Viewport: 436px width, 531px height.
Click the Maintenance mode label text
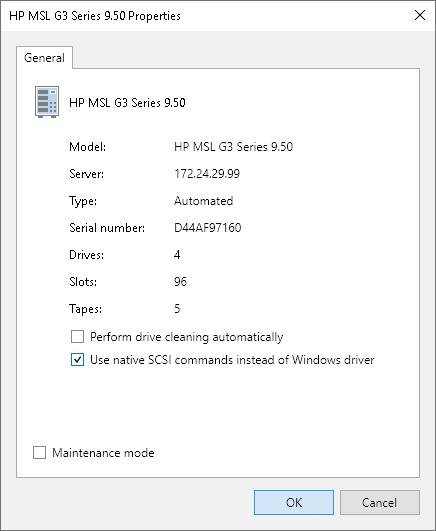pos(103,453)
